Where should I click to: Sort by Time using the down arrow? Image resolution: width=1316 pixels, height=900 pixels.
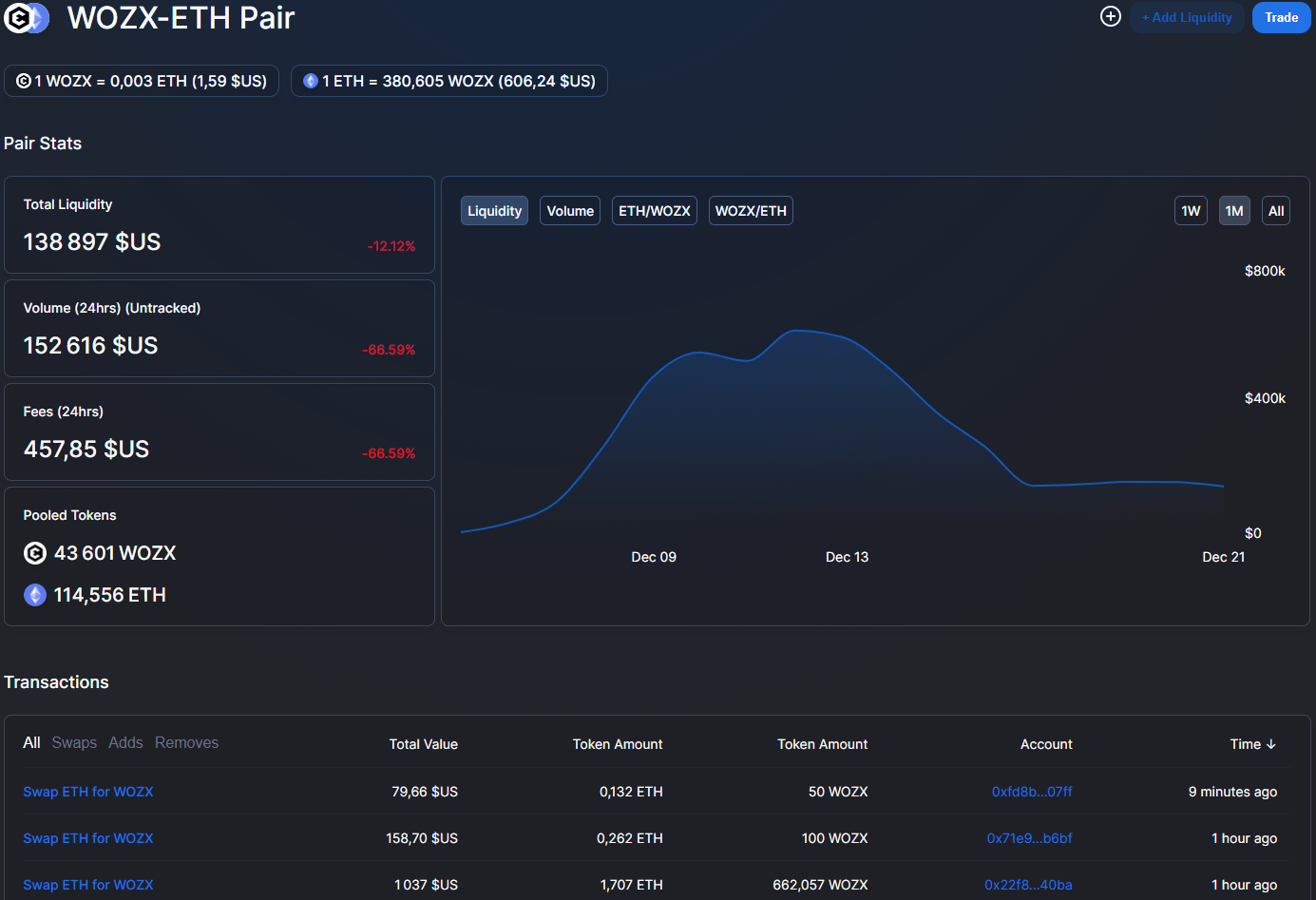click(x=1271, y=744)
